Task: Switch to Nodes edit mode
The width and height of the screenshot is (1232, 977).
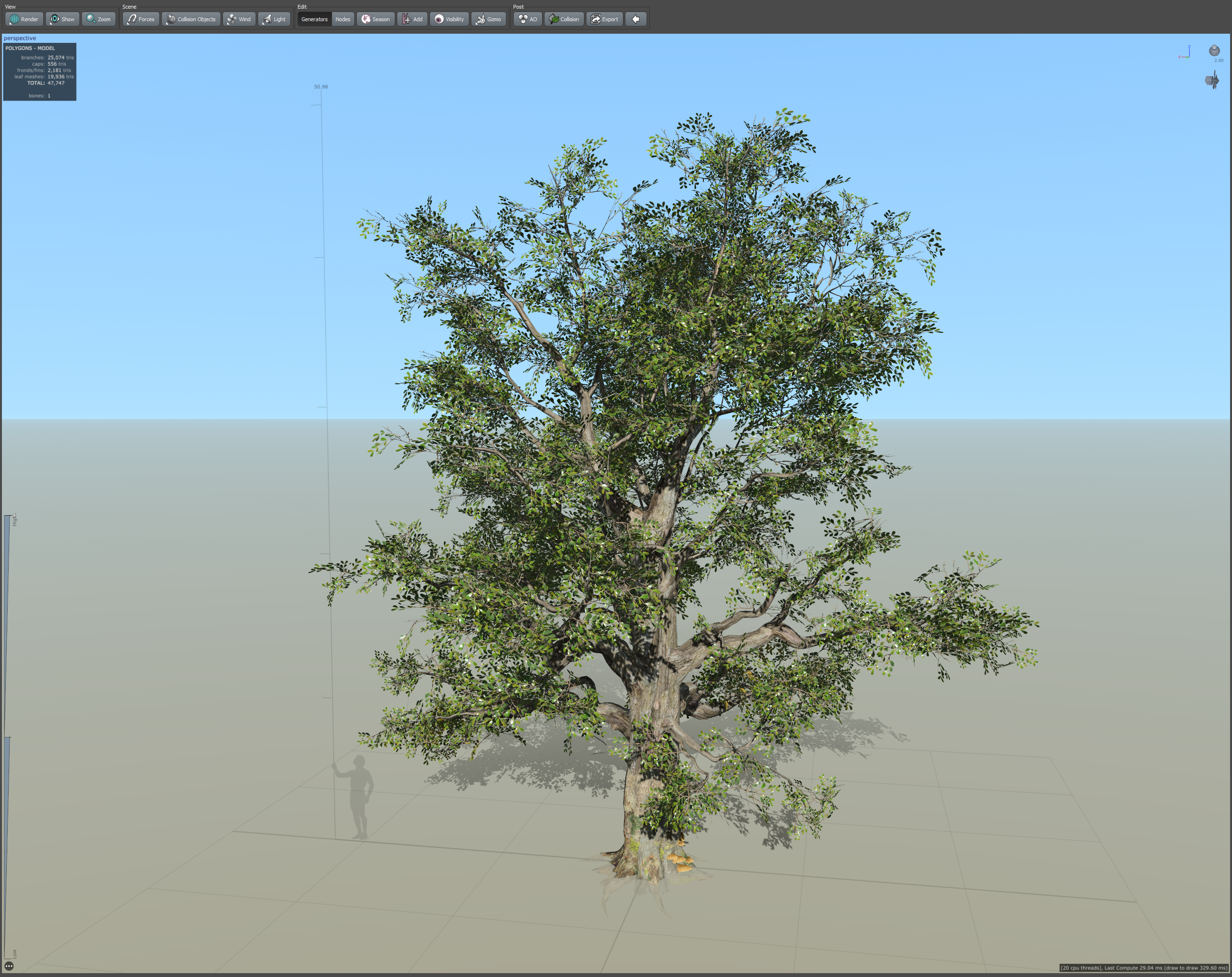Action: [x=343, y=19]
